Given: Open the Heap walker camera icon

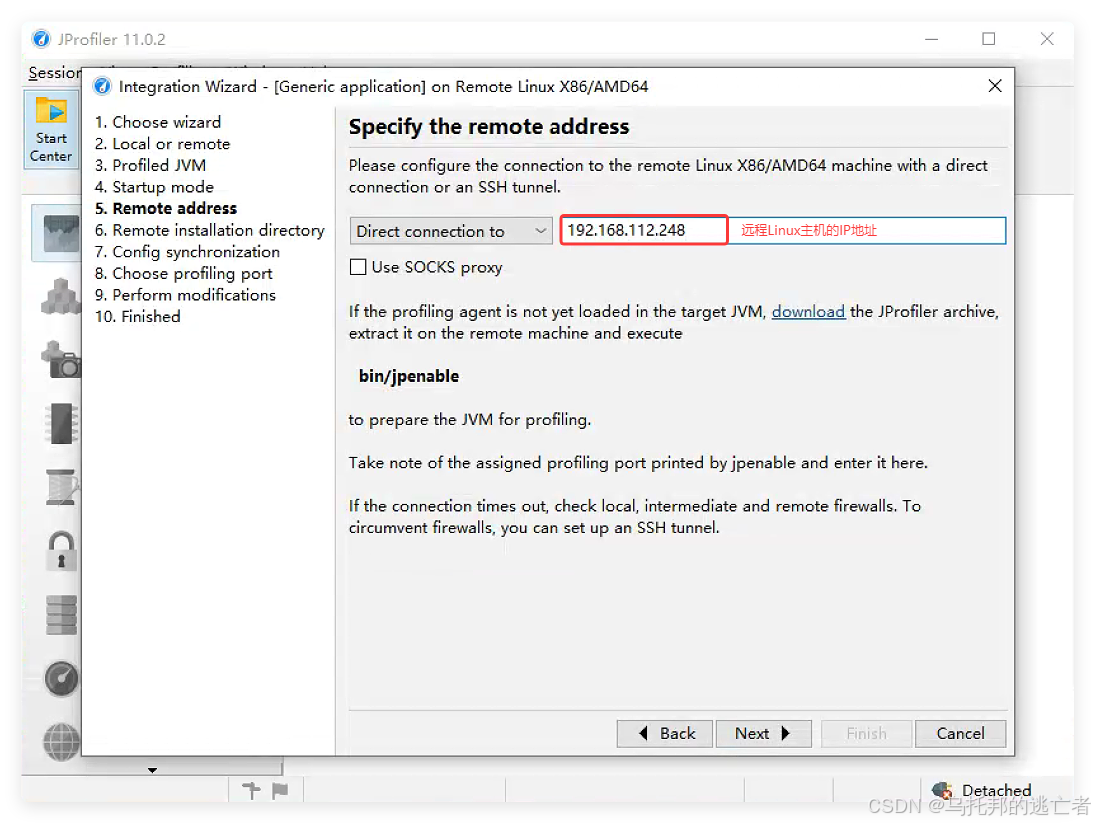Looking at the screenshot, I should pos(61,359).
